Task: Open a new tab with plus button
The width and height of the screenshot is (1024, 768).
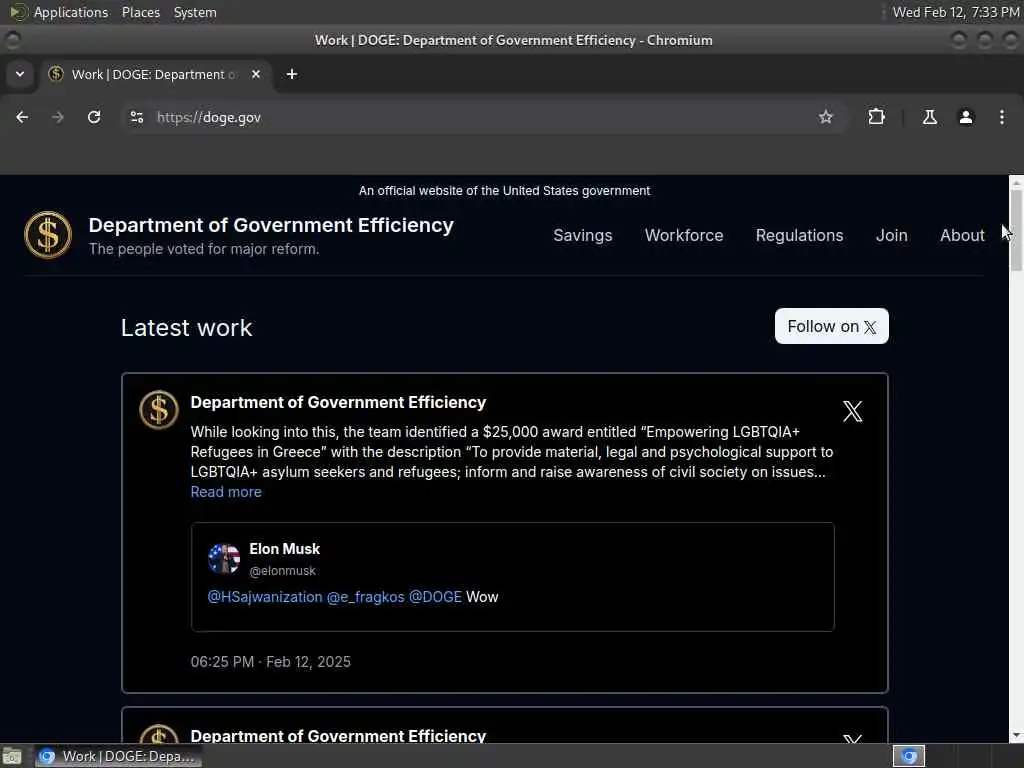Action: coord(292,74)
